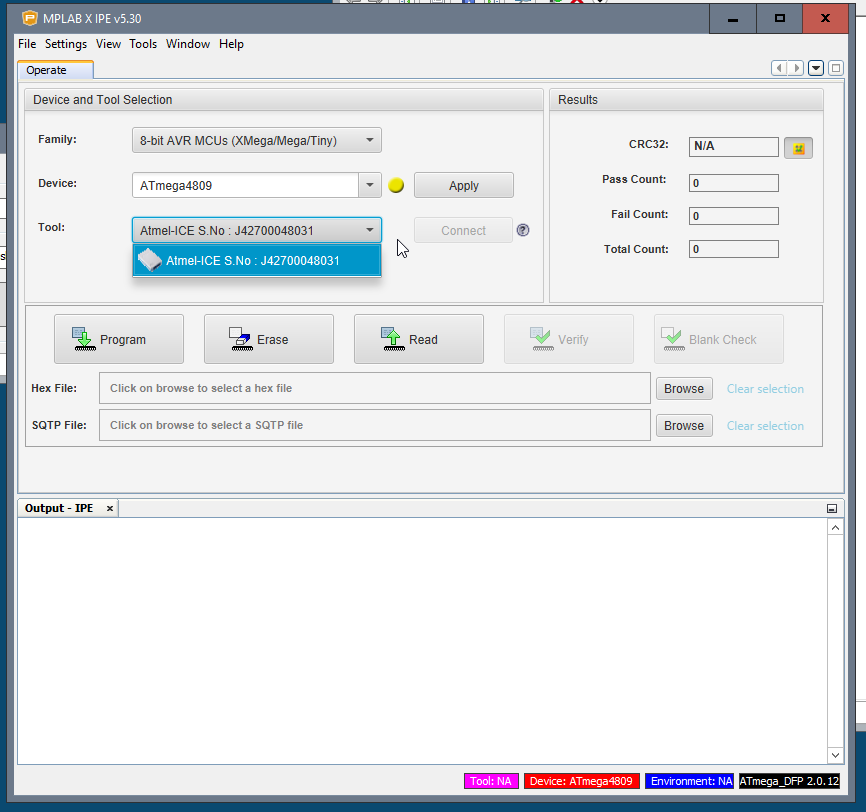
Task: Open the tab list dropdown arrow button
Action: [816, 68]
